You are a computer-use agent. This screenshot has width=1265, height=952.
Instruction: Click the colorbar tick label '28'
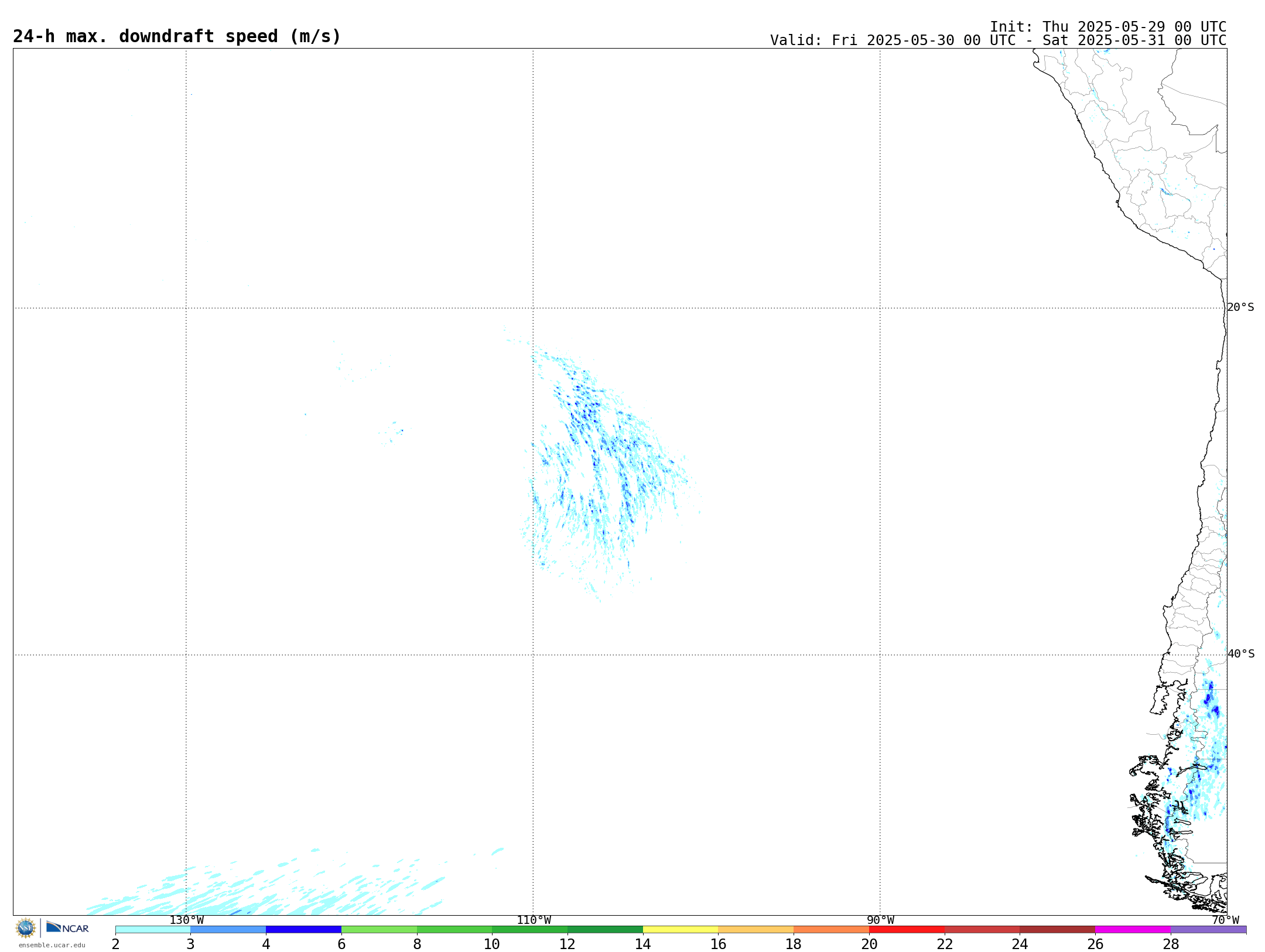pyautogui.click(x=1171, y=944)
